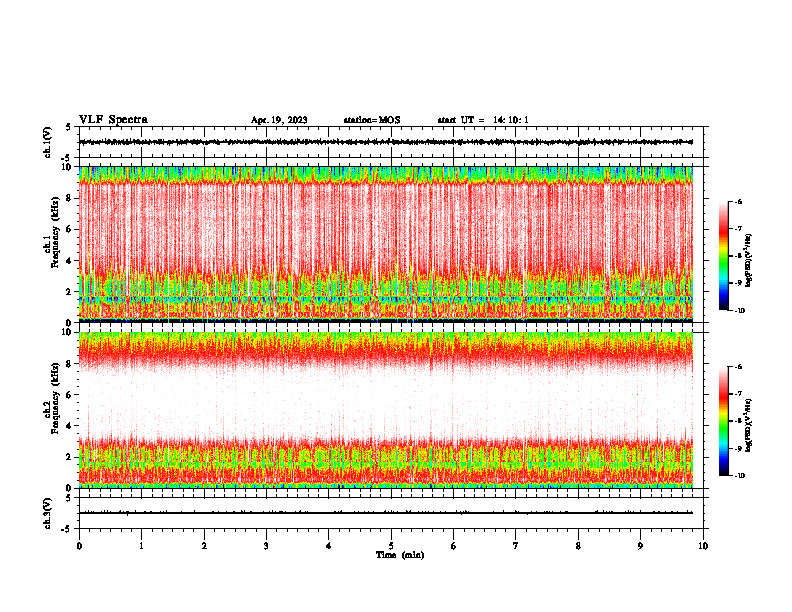Click the "6" kHz tick on ch.1 frequency axis
The width and height of the screenshot is (792, 612).
tap(69, 229)
